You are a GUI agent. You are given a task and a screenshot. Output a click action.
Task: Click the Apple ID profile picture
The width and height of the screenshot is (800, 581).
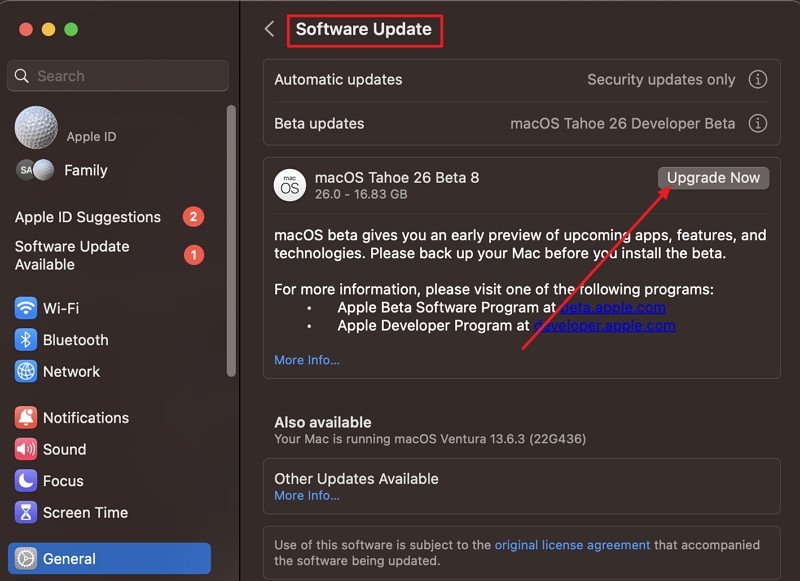click(x=36, y=126)
